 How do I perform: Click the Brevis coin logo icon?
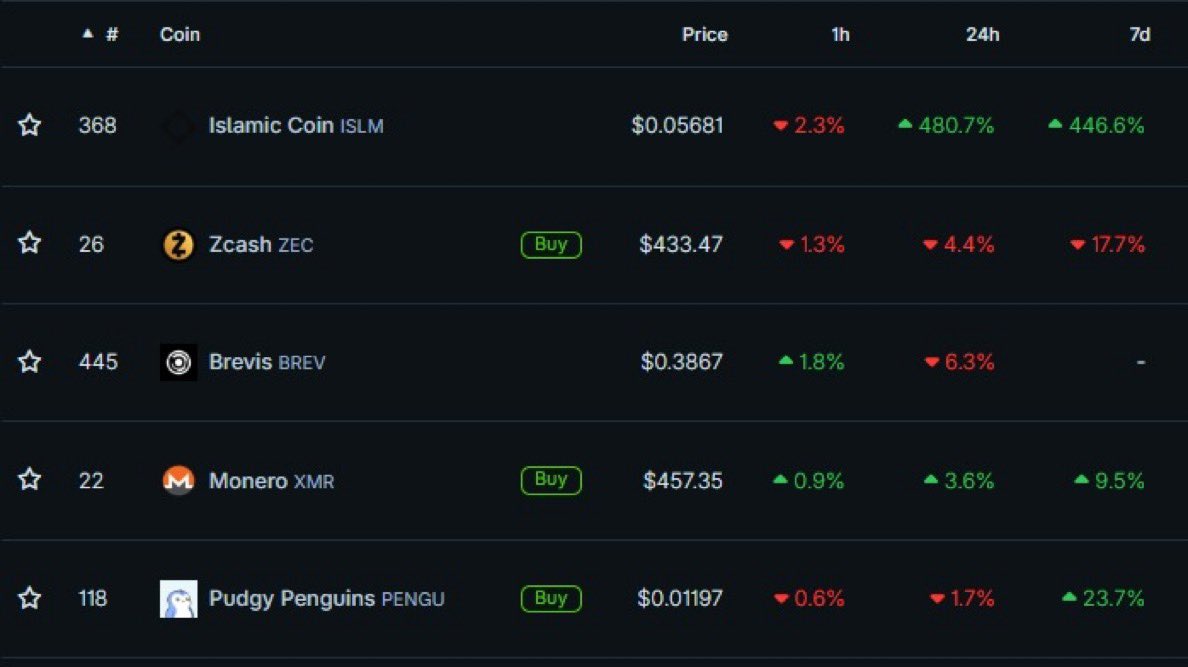(x=178, y=362)
